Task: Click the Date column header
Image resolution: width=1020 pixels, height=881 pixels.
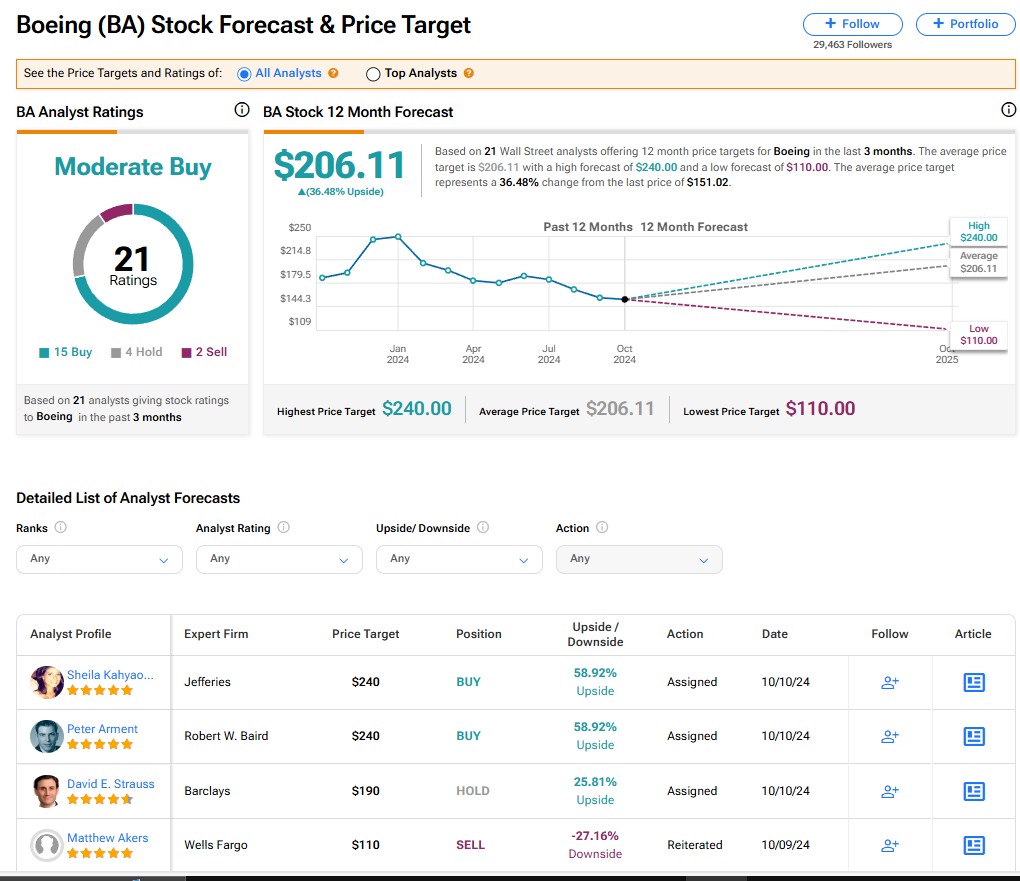Action: [774, 634]
